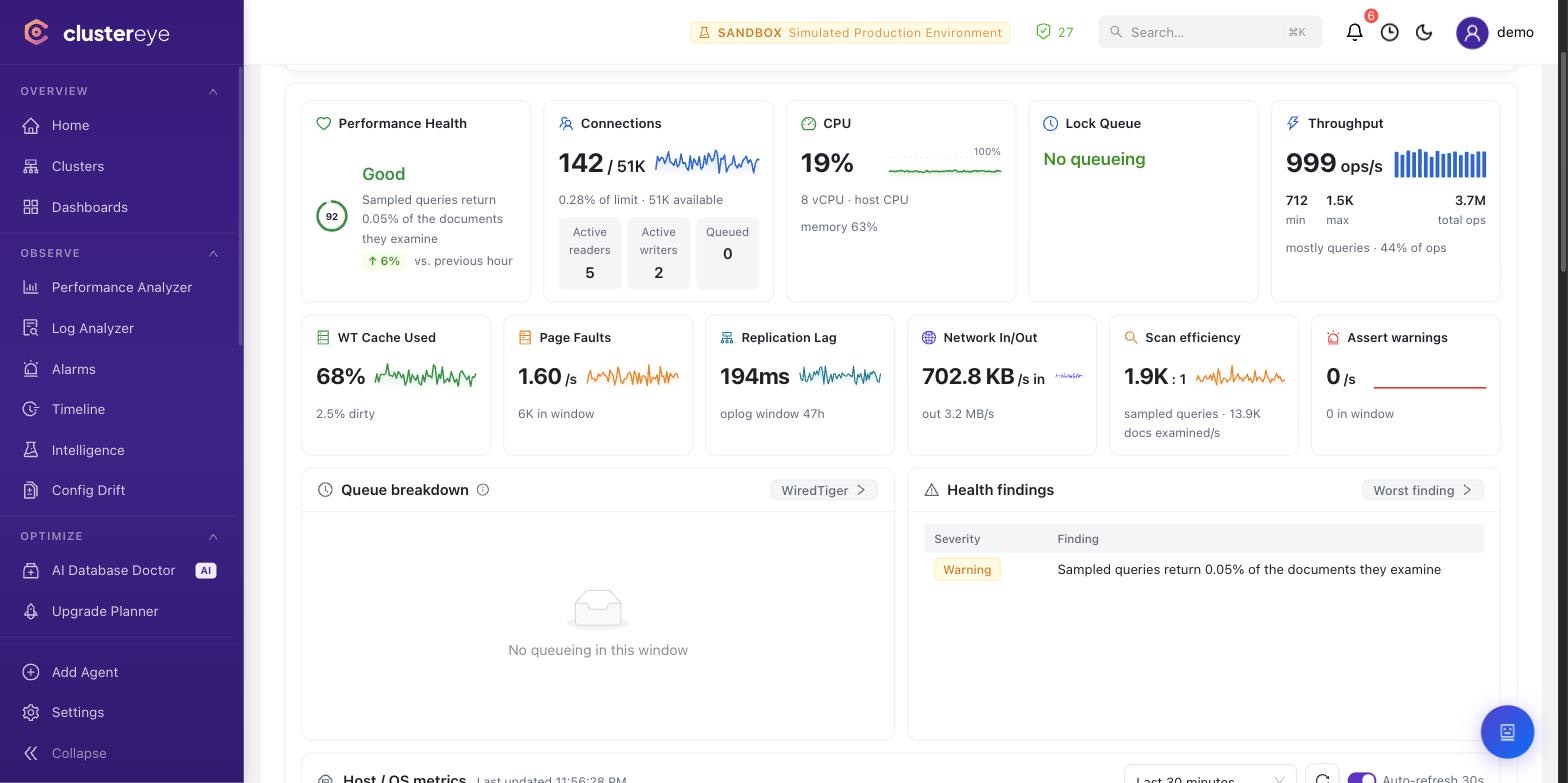Open Worst finding link
This screenshot has height=783, width=1568.
point(1422,490)
